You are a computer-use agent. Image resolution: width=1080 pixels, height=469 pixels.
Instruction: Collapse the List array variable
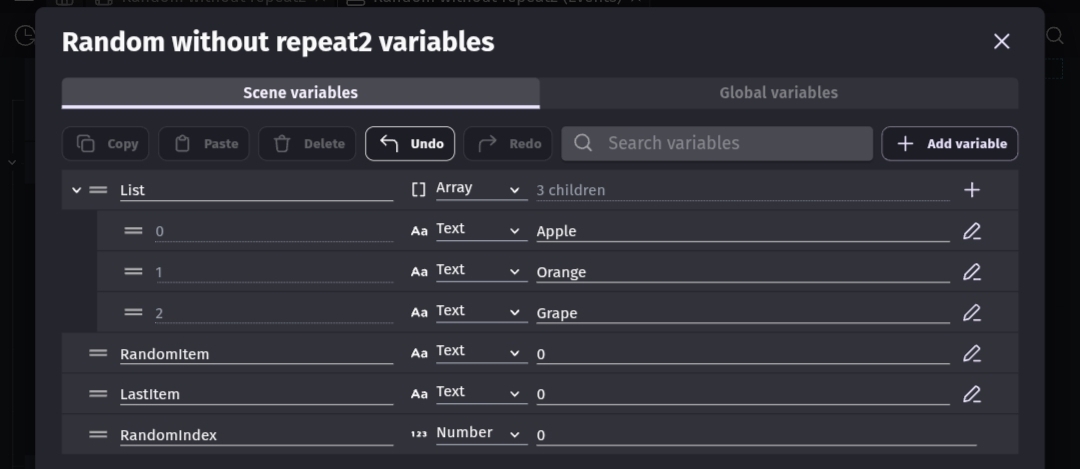click(77, 190)
